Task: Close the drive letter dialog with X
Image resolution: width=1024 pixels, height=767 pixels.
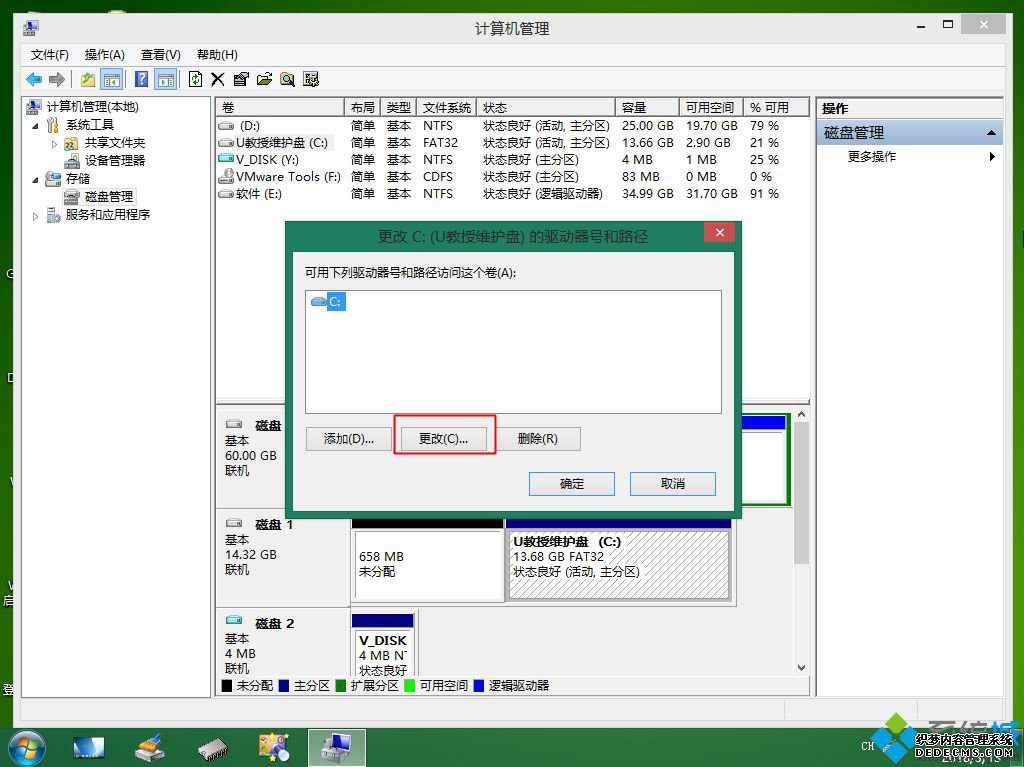Action: 720,233
